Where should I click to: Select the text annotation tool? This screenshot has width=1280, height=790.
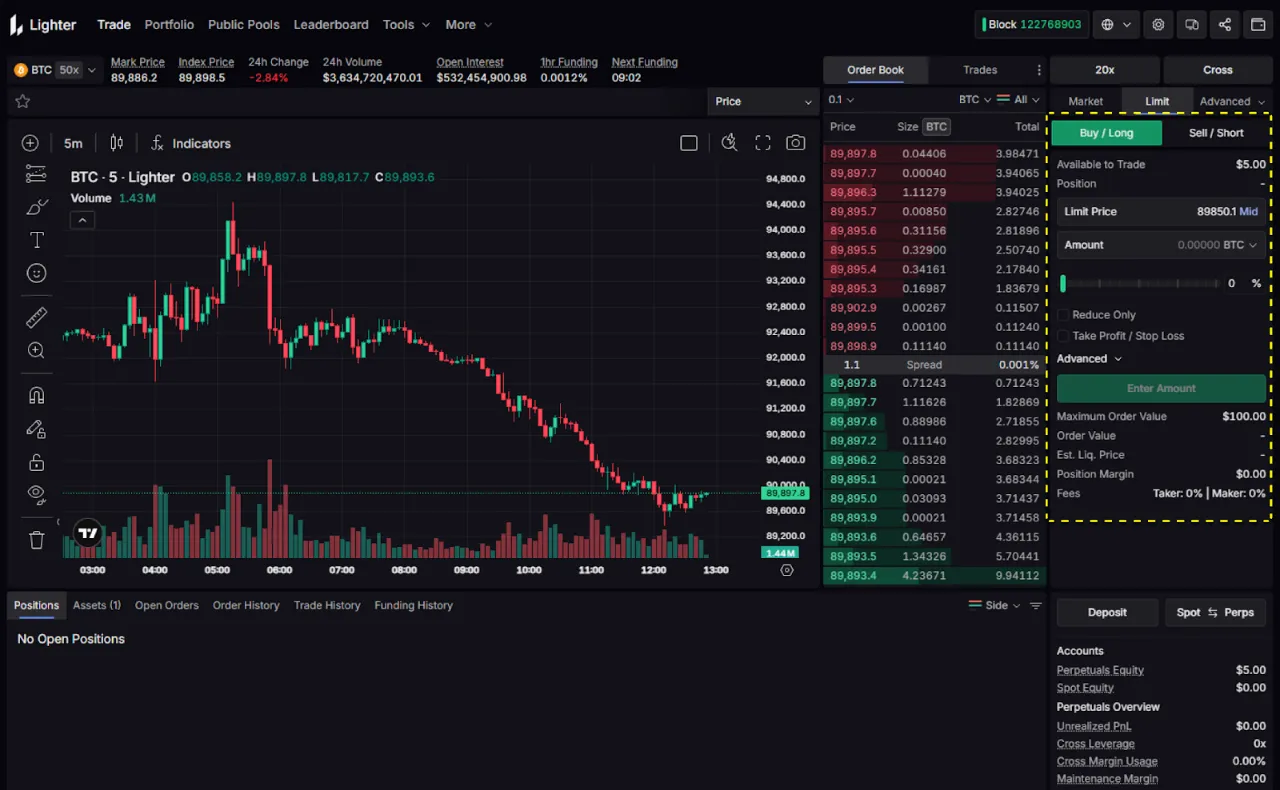37,240
